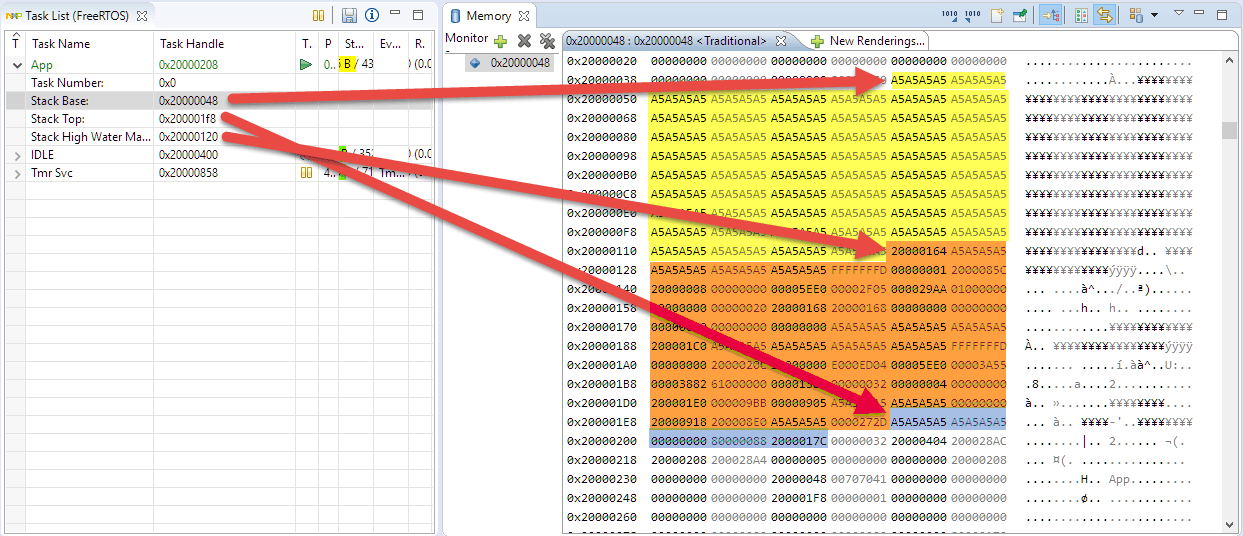
Task: Open the Memory view menu triangle
Action: click(1178, 14)
